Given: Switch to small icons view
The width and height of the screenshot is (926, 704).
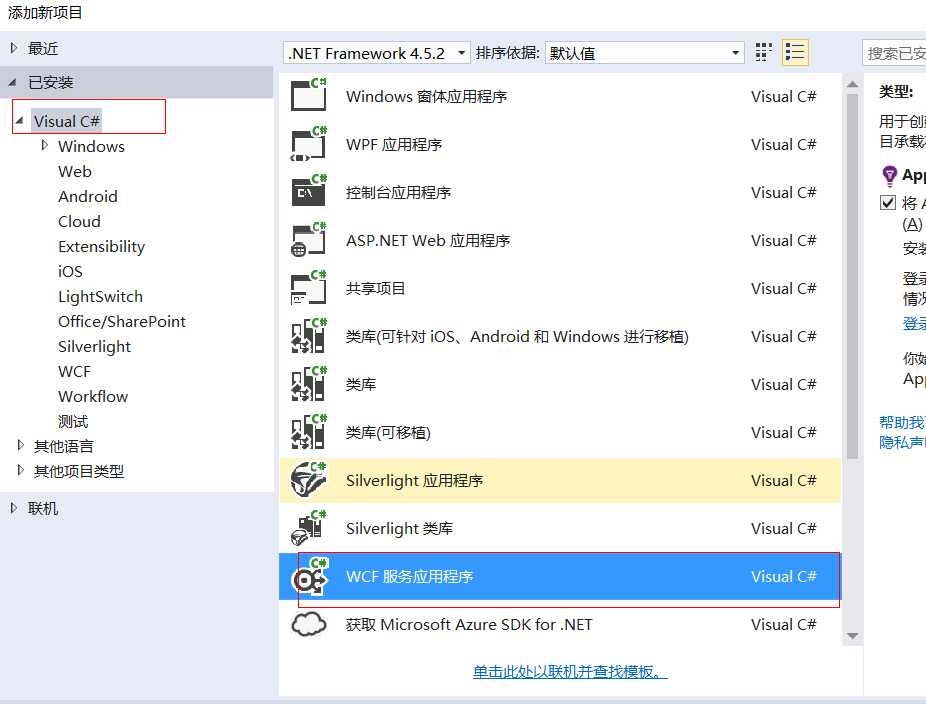Looking at the screenshot, I should tap(764, 53).
